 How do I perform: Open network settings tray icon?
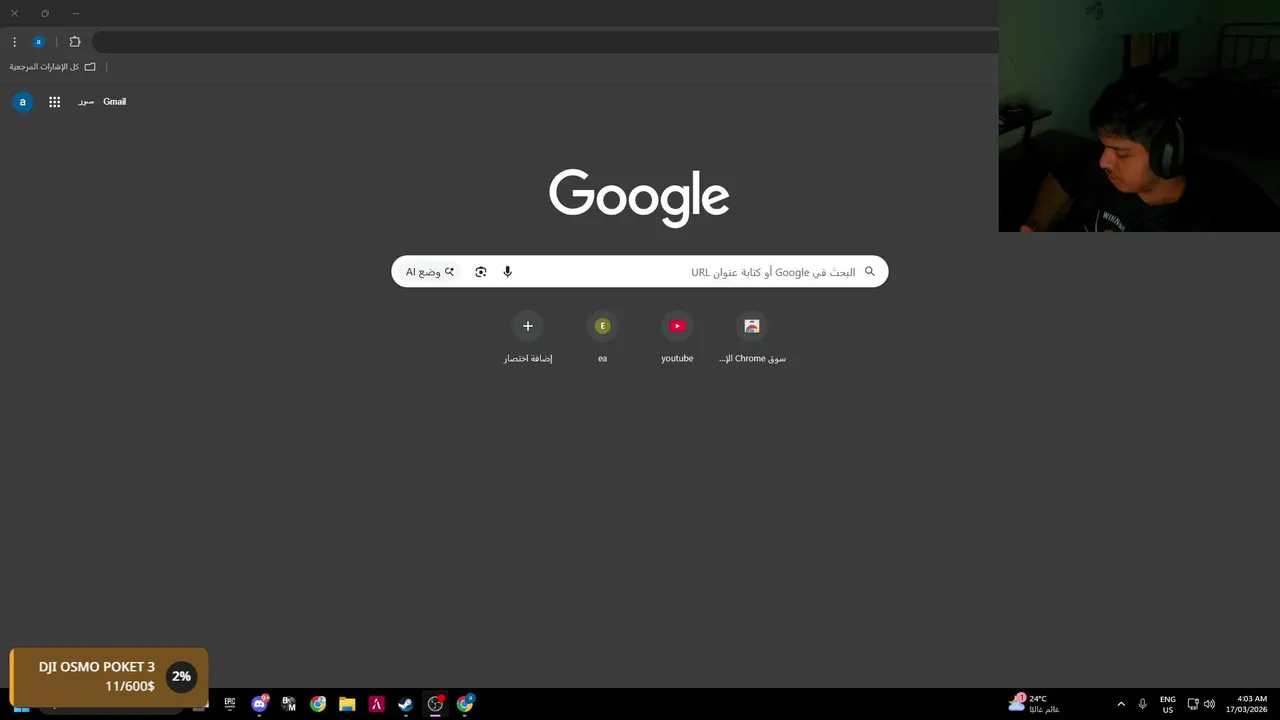(x=1193, y=704)
